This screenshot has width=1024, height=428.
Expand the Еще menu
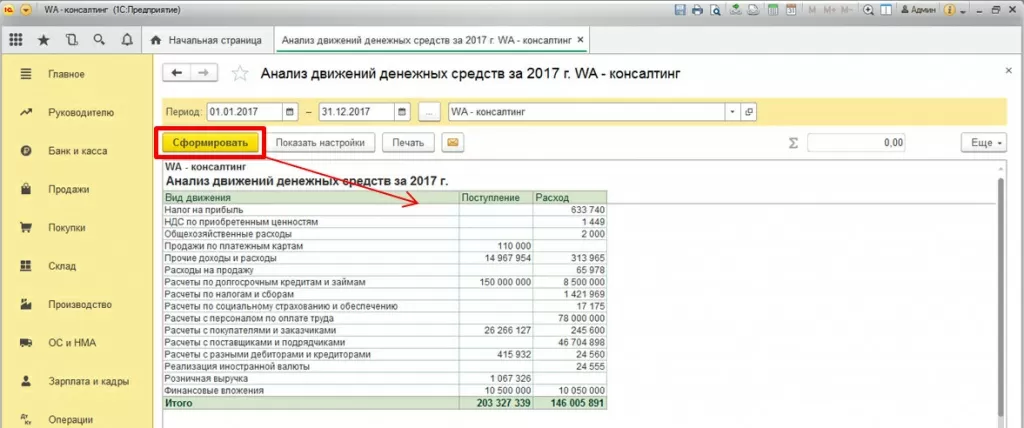click(983, 142)
